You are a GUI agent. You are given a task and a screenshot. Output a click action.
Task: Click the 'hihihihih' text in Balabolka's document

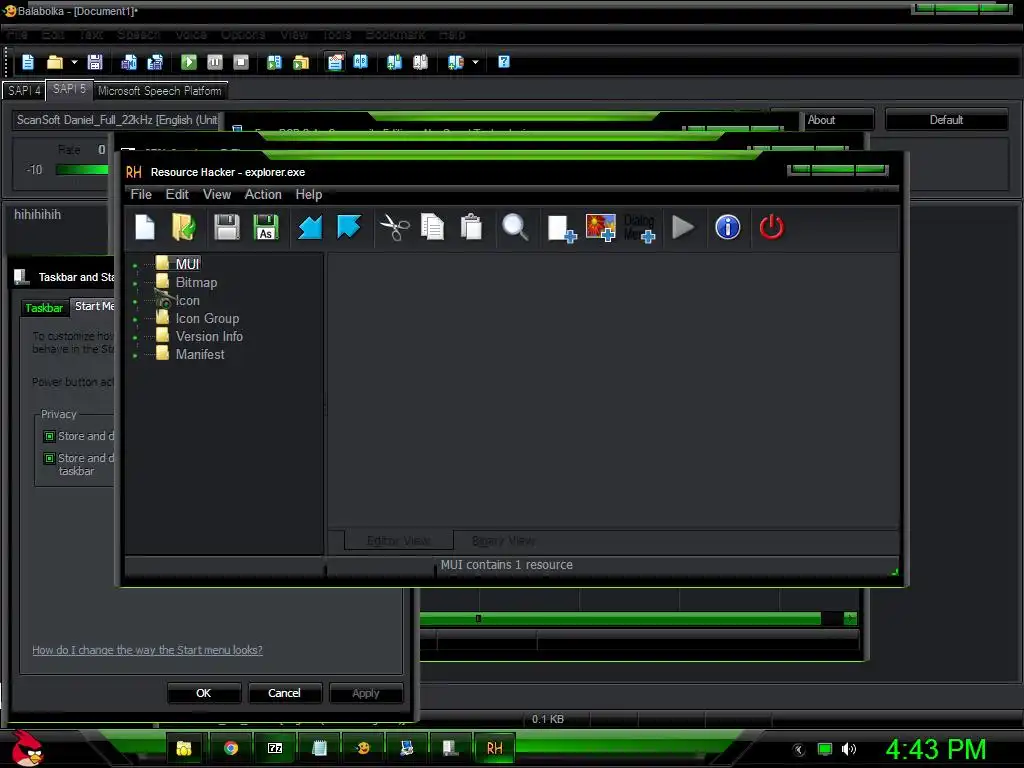coord(38,215)
